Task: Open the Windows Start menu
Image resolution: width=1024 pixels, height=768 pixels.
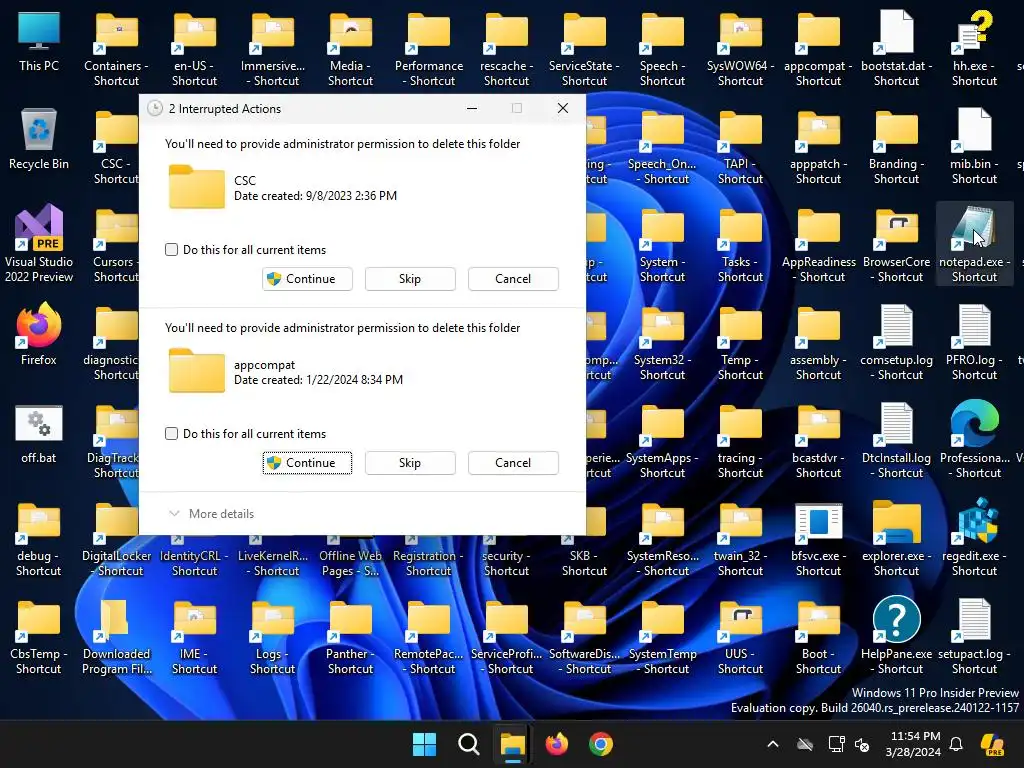Action: point(424,744)
